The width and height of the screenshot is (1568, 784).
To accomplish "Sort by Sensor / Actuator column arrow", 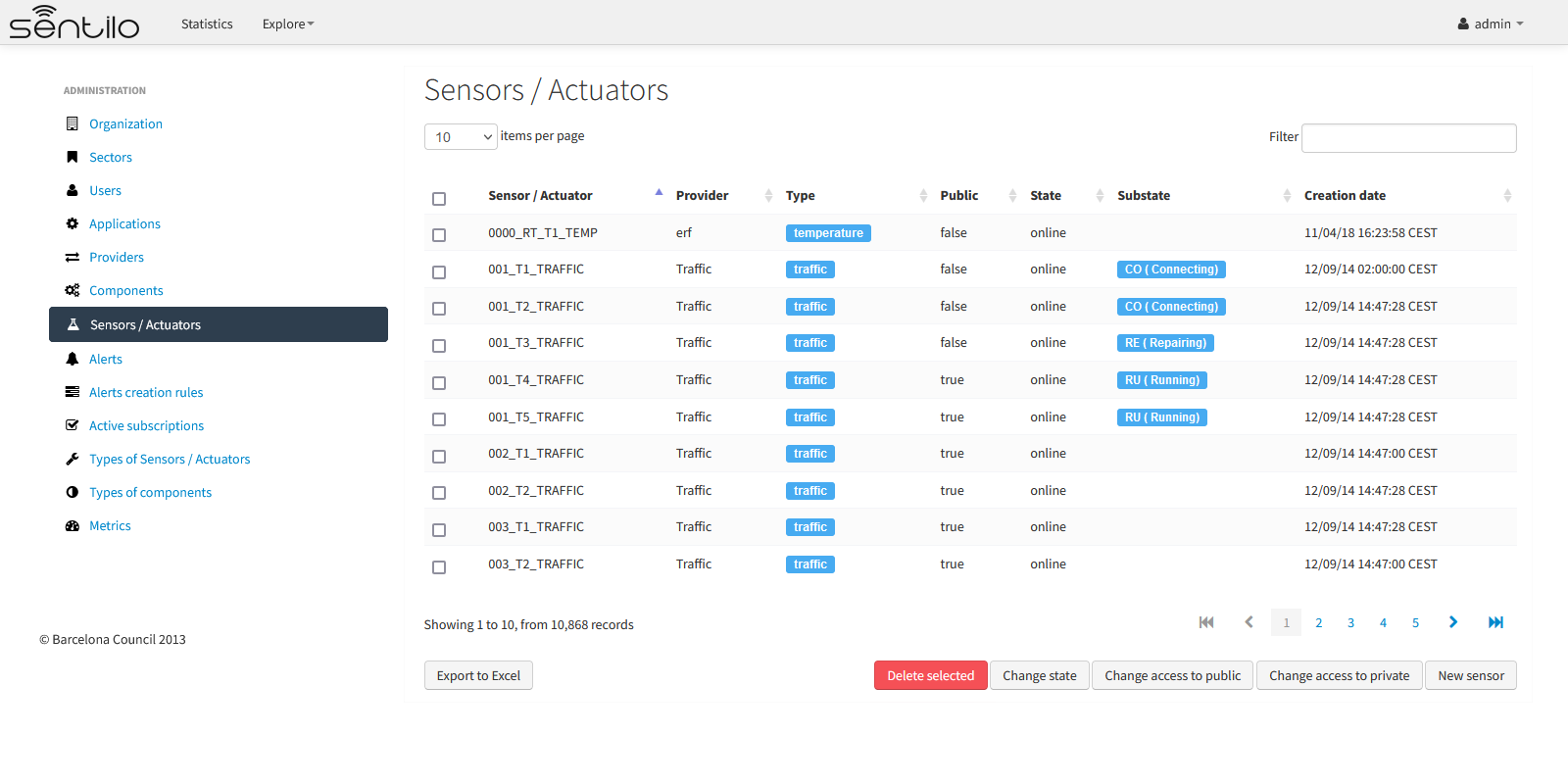I will click(660, 192).
